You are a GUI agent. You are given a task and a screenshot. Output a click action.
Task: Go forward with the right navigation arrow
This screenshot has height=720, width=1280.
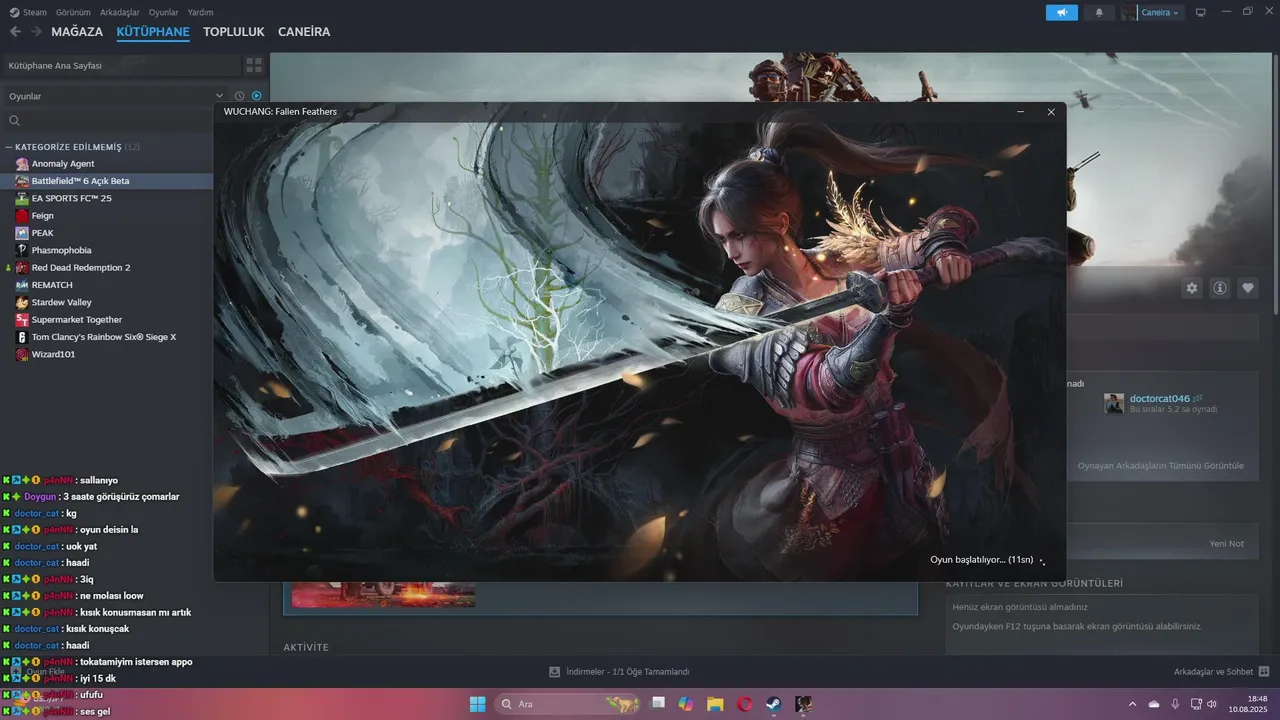(x=36, y=32)
